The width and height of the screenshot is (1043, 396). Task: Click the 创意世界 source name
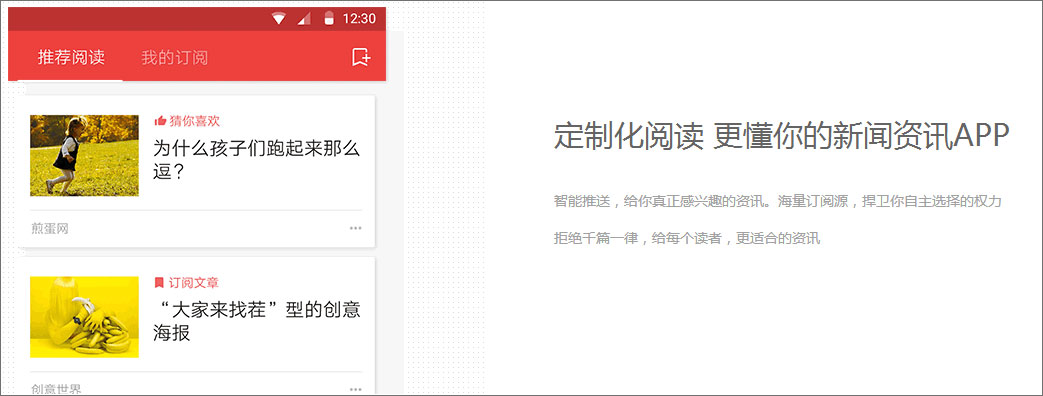(x=57, y=389)
